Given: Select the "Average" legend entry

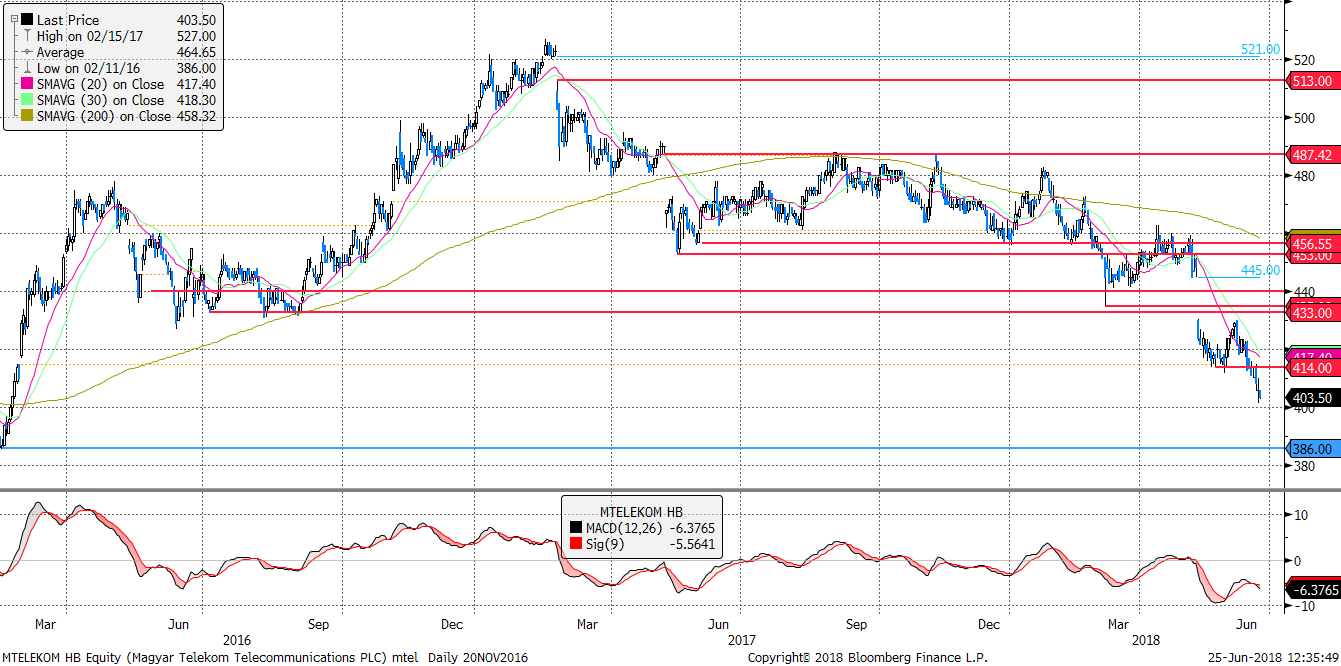Looking at the screenshot, I should click(61, 52).
